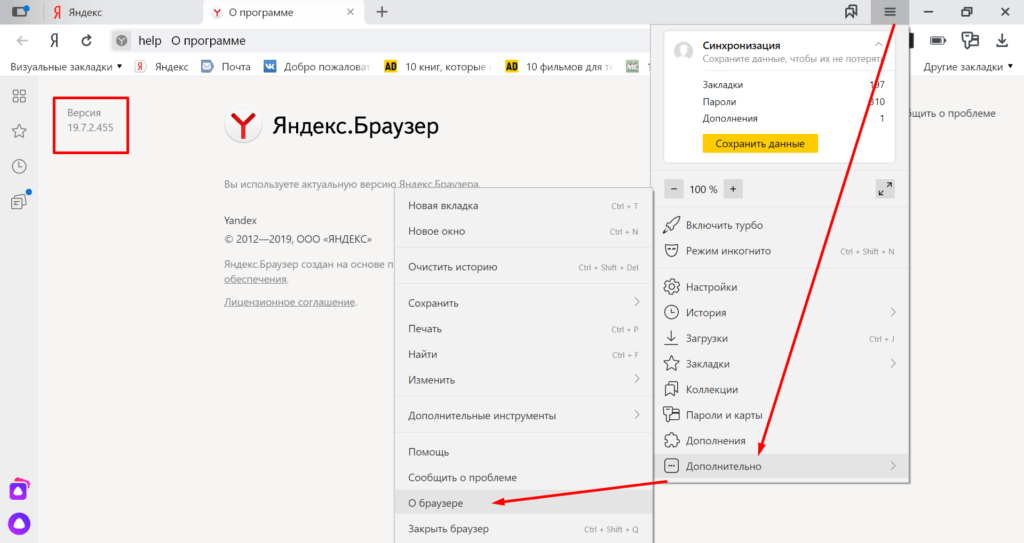This screenshot has width=1024, height=543.
Task: Reload the page with refresh icon
Action: 86,41
